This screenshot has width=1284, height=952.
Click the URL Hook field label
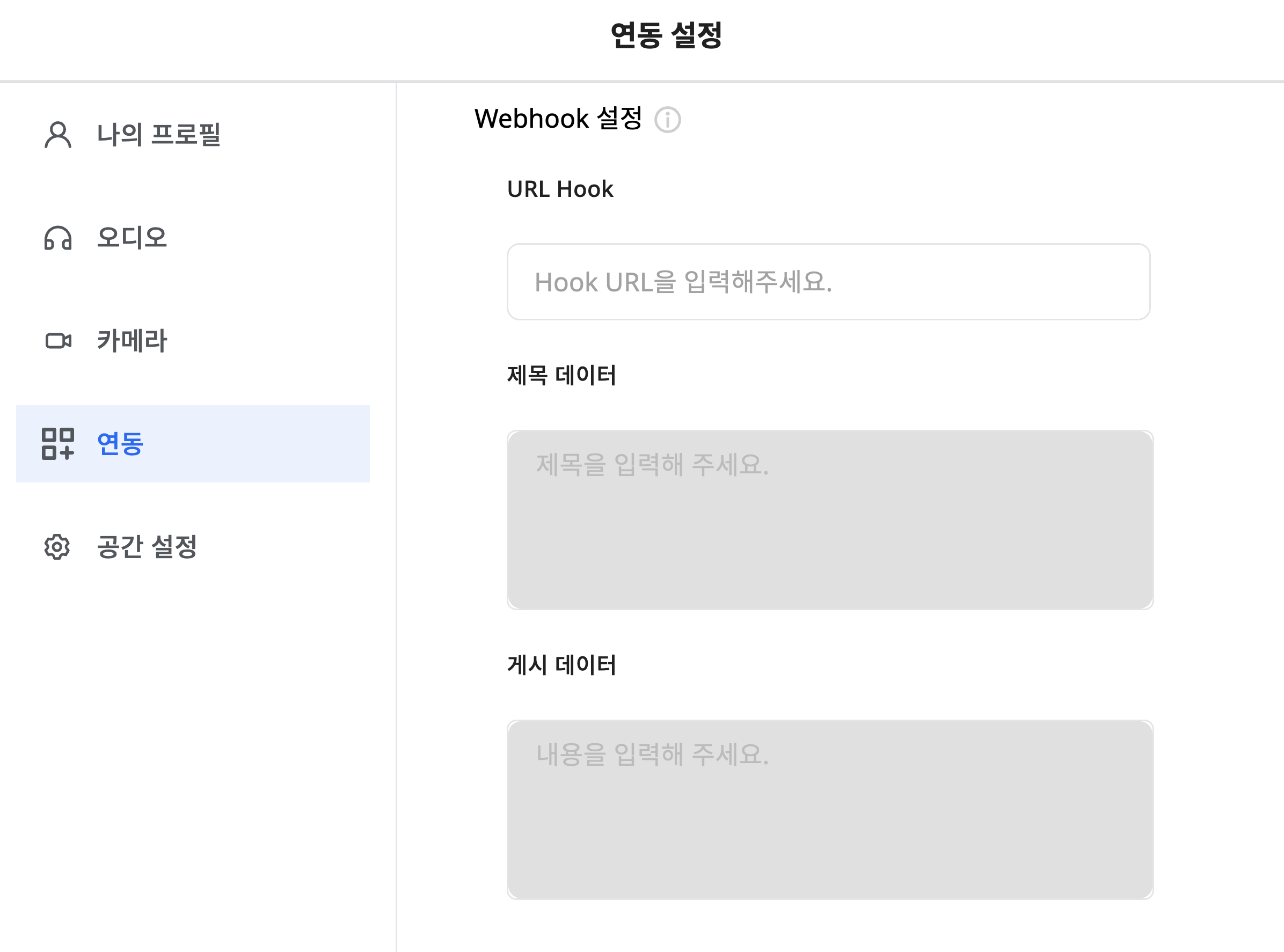(x=560, y=189)
